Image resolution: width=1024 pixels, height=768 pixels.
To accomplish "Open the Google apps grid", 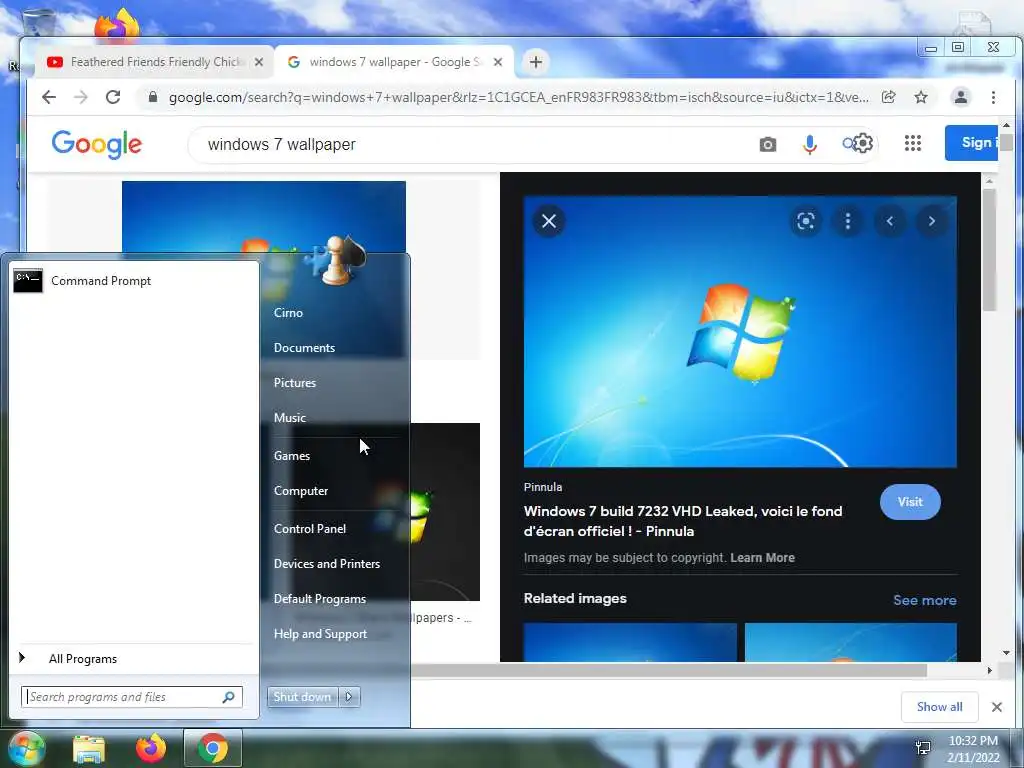I will (913, 143).
